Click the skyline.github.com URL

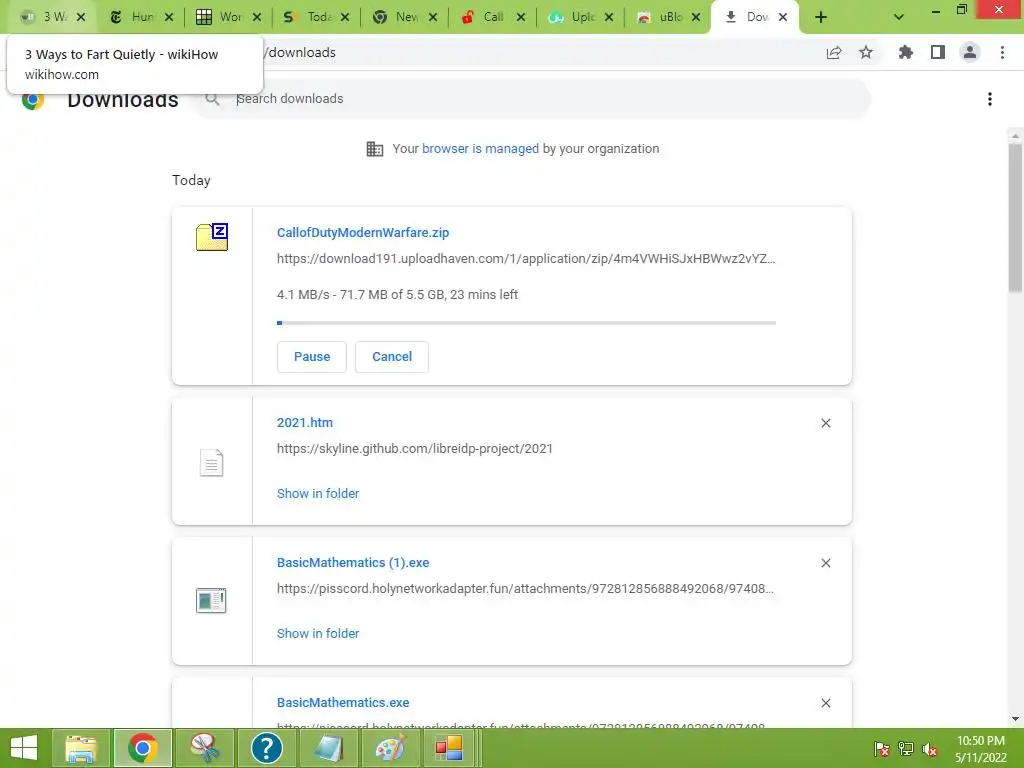[415, 449]
